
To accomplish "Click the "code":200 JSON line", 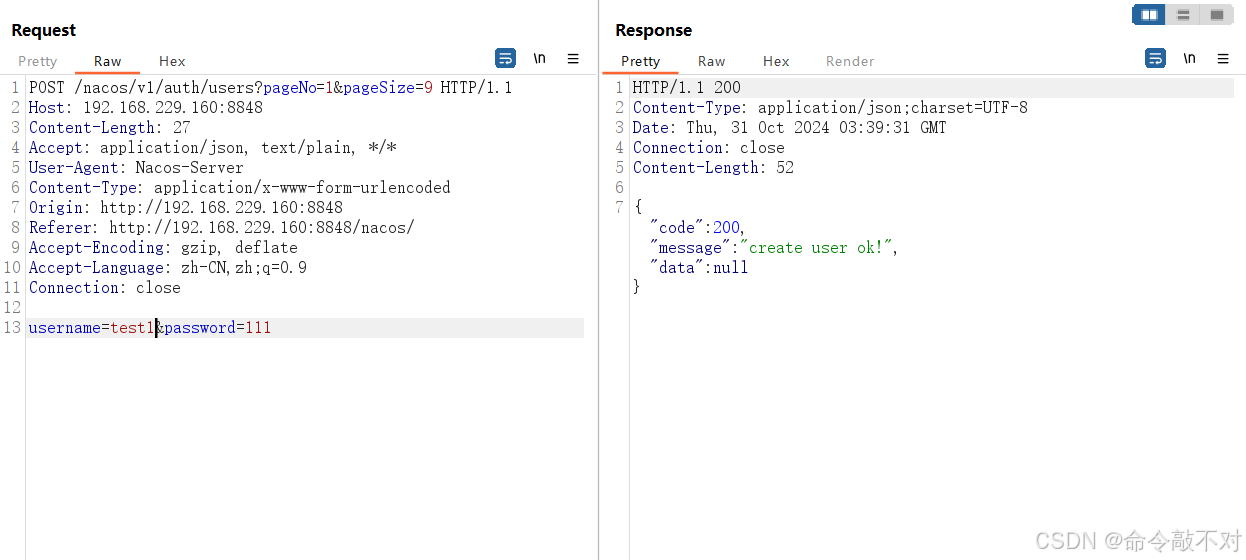I will pyautogui.click(x=698, y=228).
